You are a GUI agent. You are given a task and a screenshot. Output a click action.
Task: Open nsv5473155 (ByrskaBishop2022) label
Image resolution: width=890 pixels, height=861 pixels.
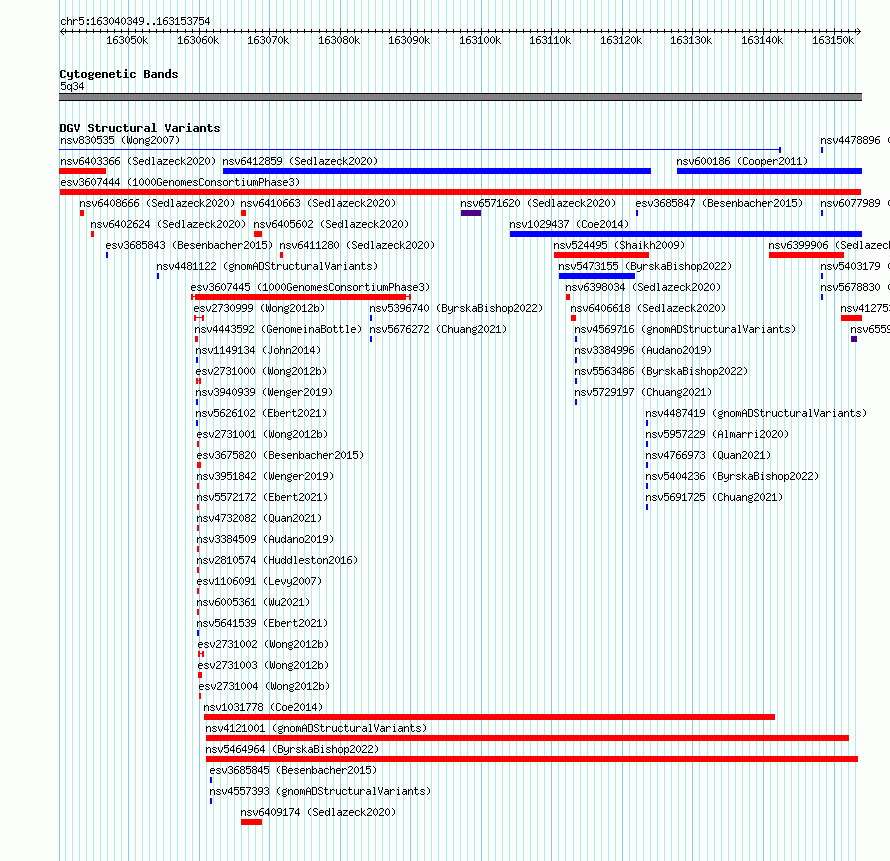click(645, 266)
